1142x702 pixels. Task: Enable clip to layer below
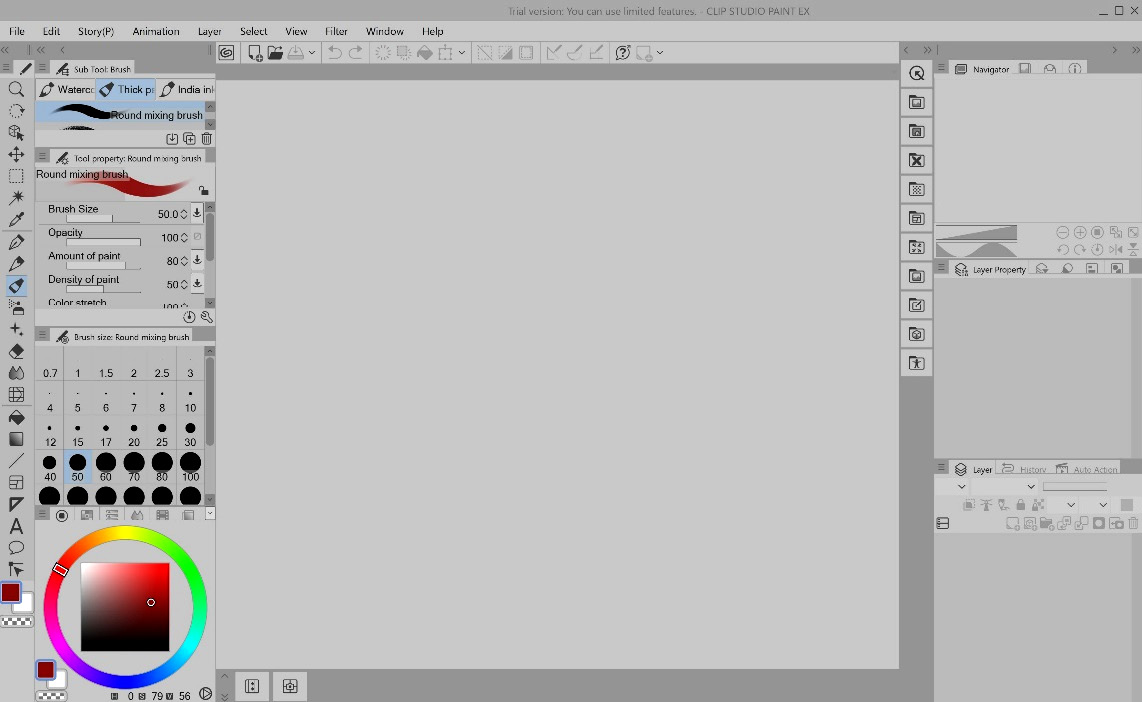coord(969,504)
